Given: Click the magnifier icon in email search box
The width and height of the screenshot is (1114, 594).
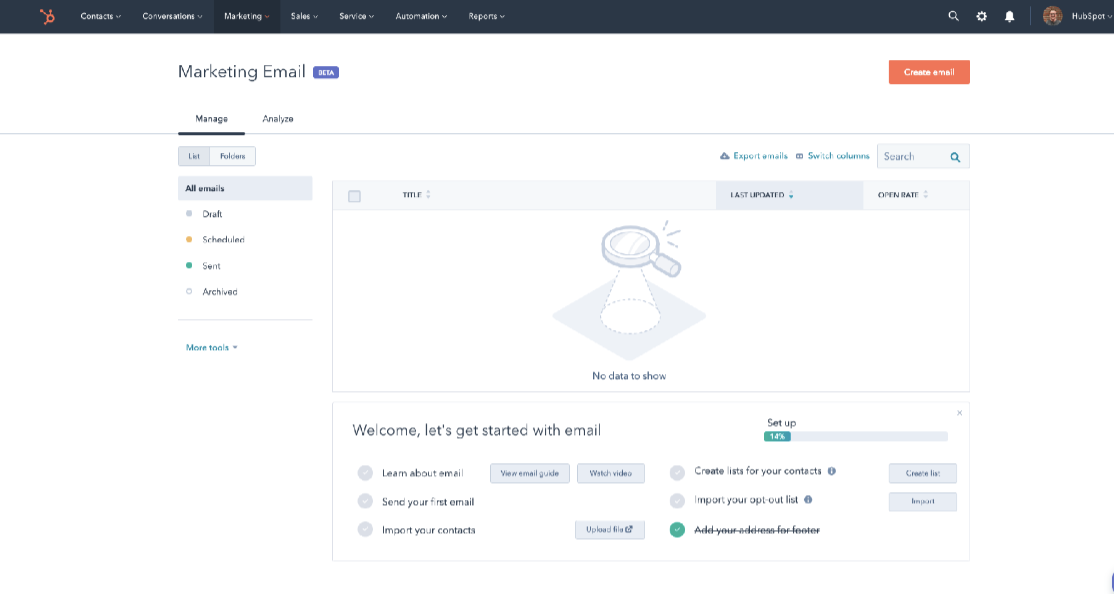Looking at the screenshot, I should [x=955, y=157].
